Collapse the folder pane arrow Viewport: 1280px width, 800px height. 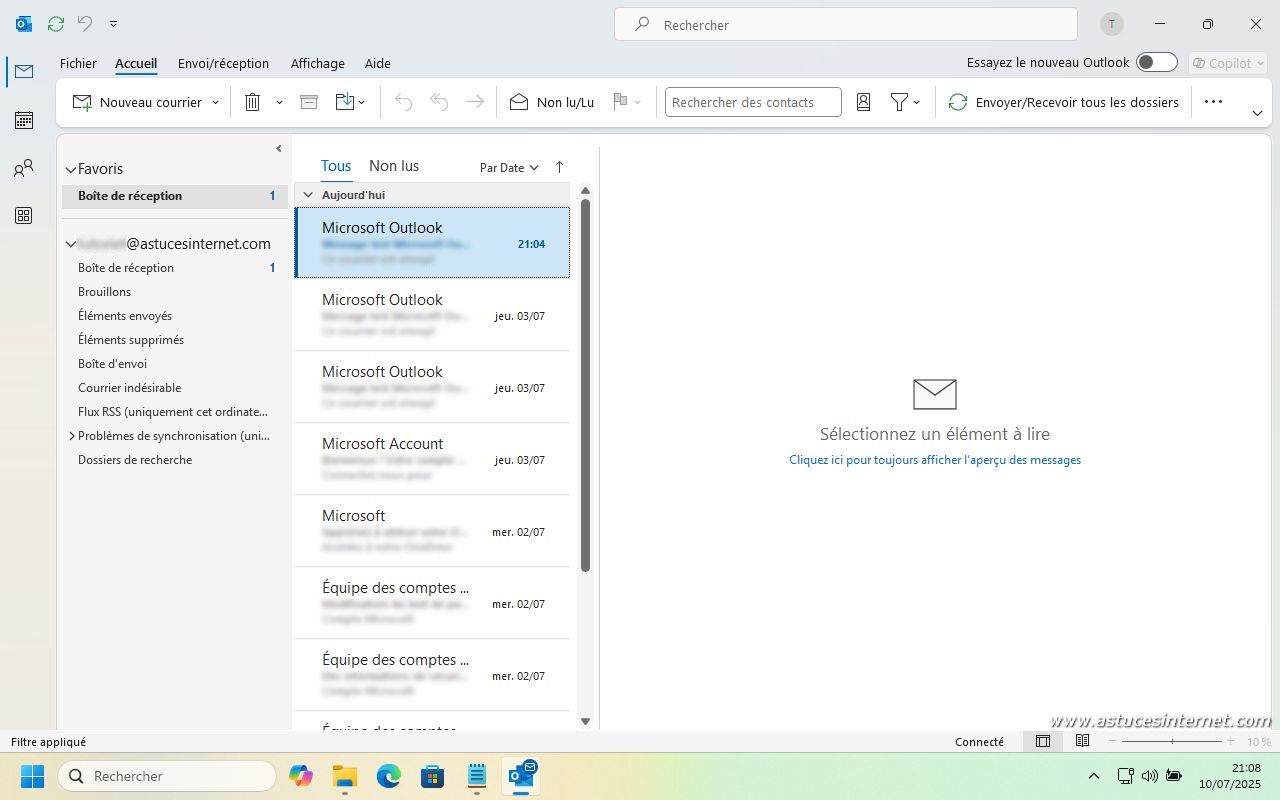click(x=278, y=149)
